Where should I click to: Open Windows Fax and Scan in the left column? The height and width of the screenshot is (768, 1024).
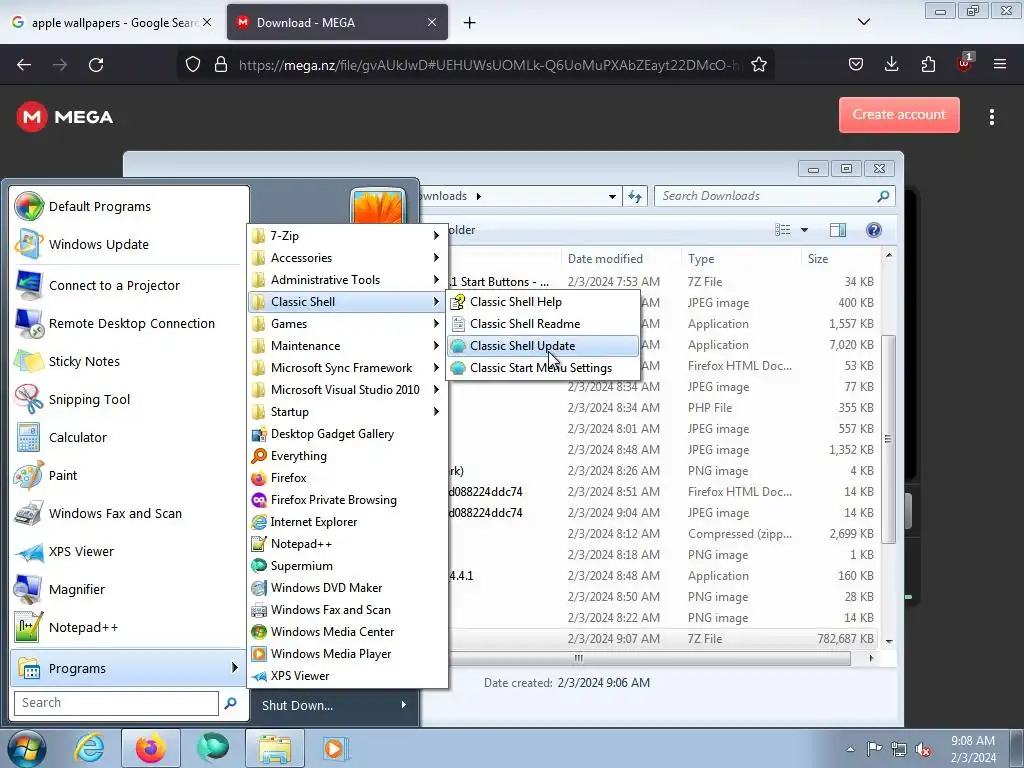click(129, 513)
